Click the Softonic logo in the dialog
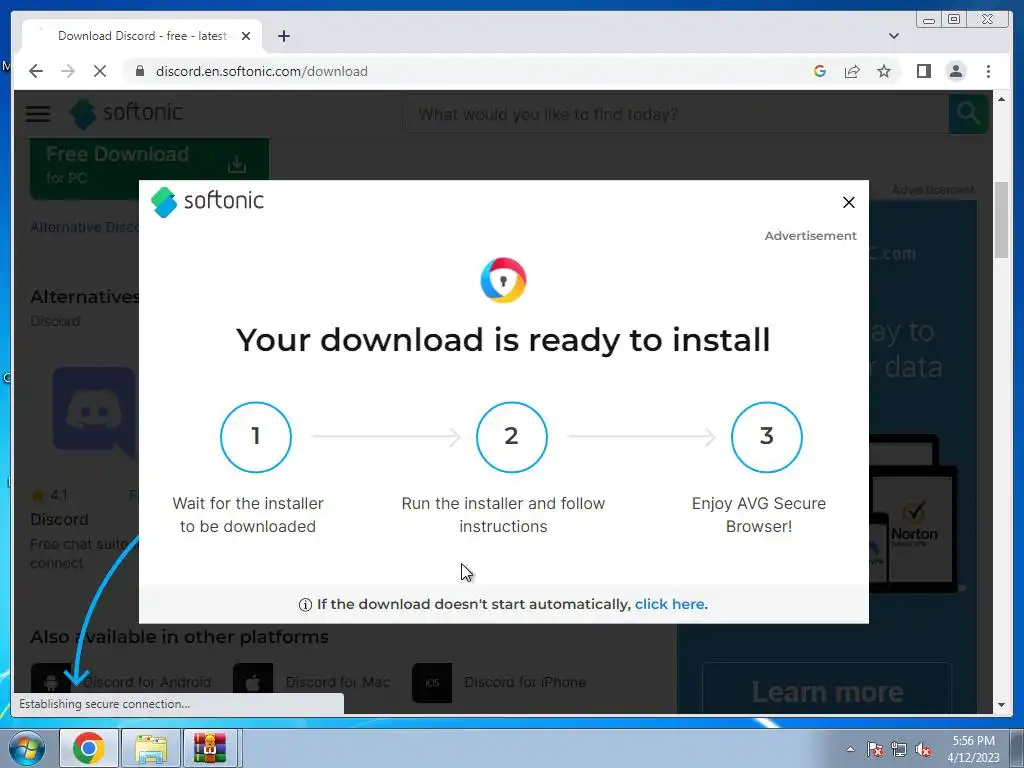Image resolution: width=1024 pixels, height=768 pixels. (207, 201)
